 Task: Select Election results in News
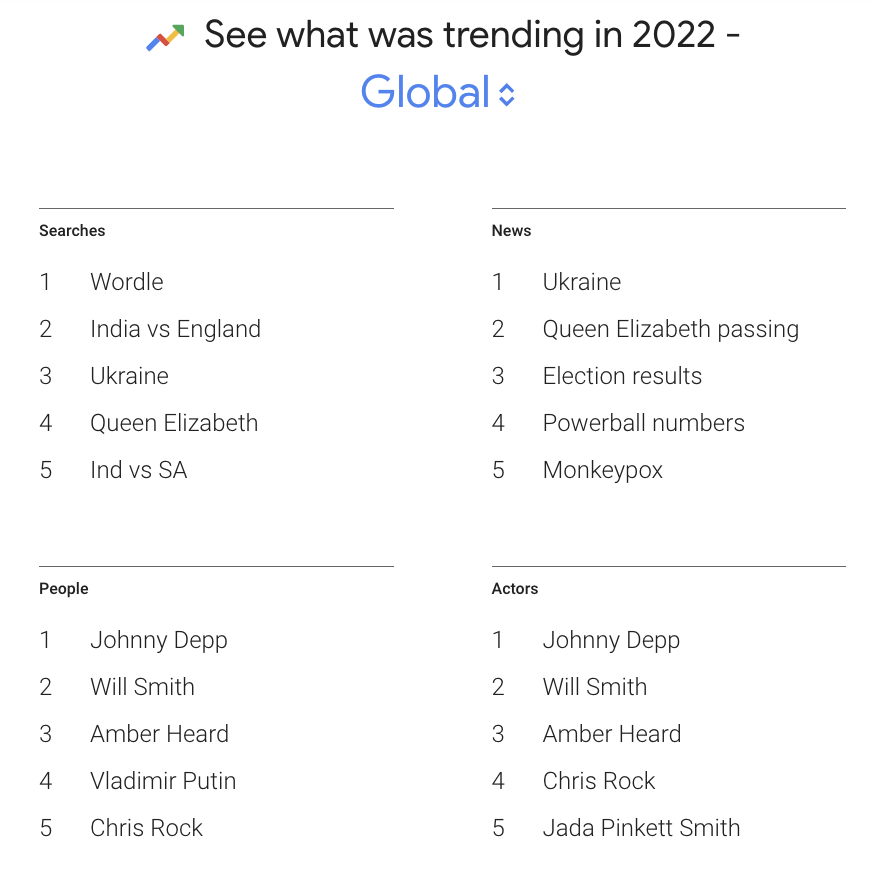click(x=622, y=376)
